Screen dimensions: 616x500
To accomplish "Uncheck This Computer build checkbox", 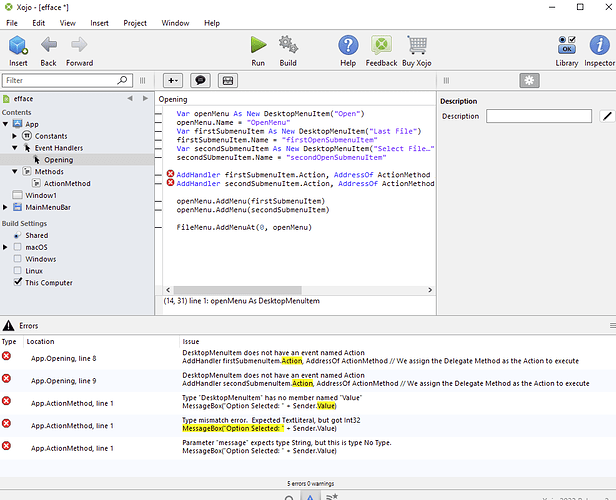I will (17, 282).
